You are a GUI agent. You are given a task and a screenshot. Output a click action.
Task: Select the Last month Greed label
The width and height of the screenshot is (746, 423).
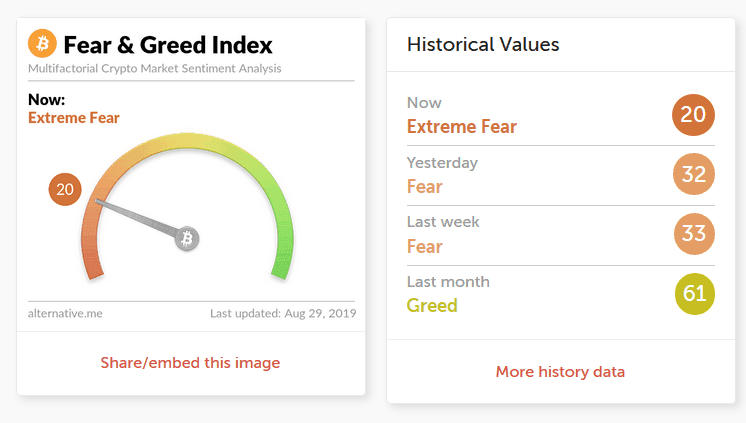[432, 305]
